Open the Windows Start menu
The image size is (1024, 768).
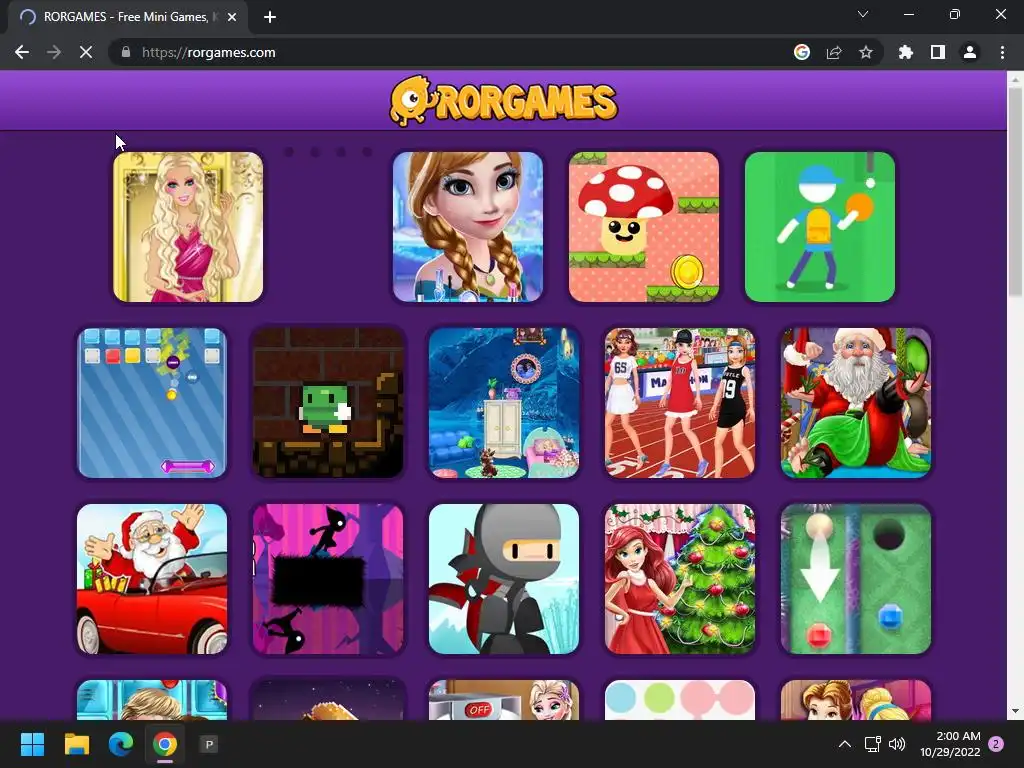tap(32, 744)
